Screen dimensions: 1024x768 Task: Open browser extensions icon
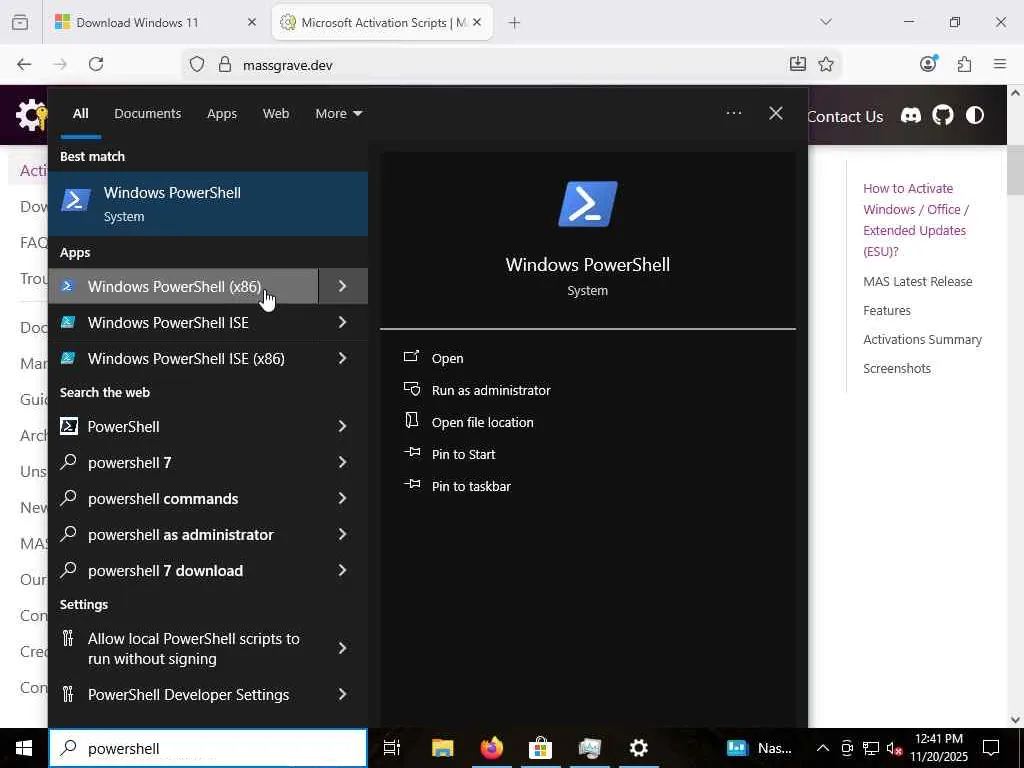pos(964,64)
